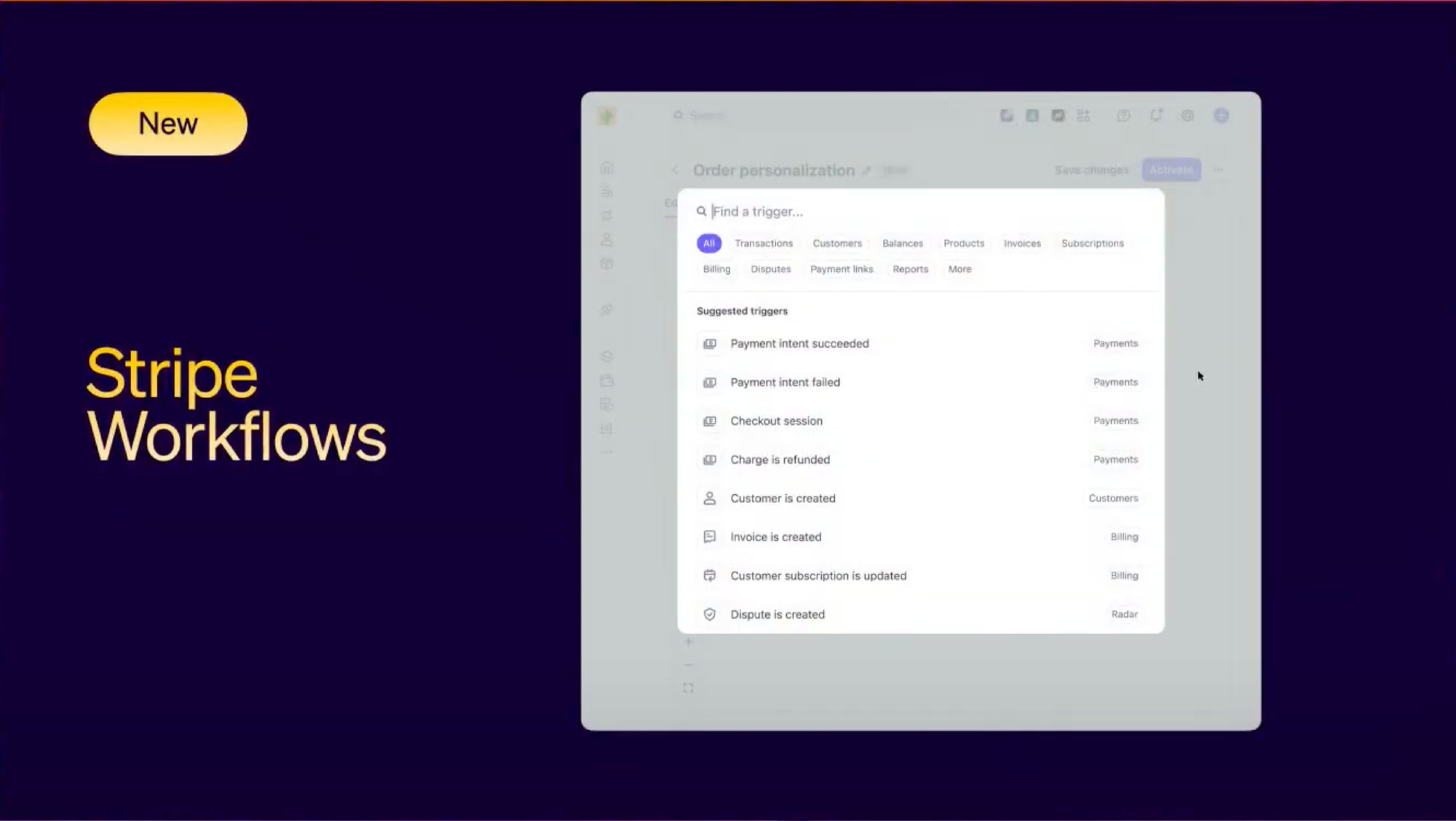Filter triggers by Subscriptions
Screen dimensions: 1456x821
[x=1092, y=243]
